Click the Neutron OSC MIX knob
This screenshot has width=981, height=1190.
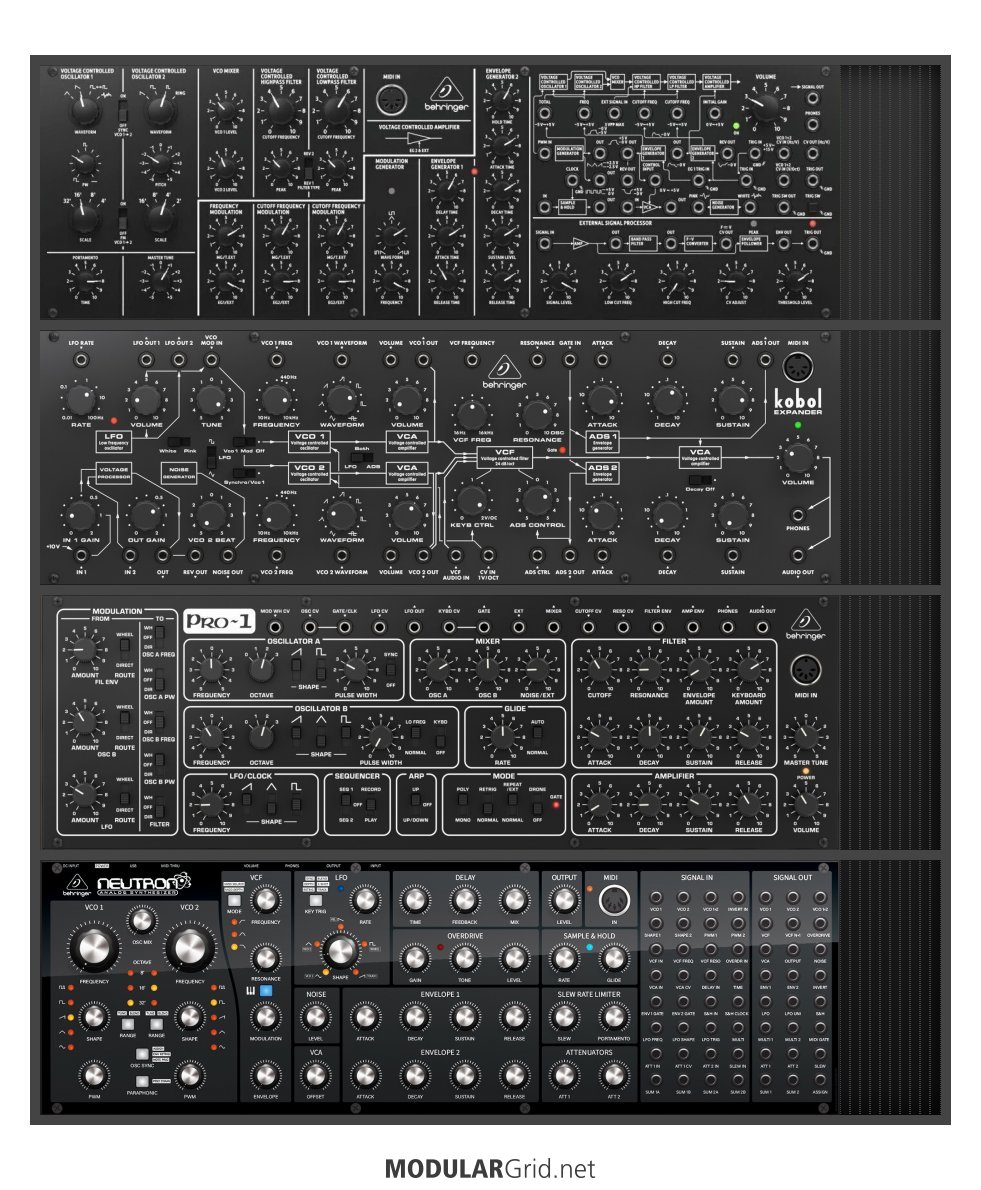click(141, 920)
